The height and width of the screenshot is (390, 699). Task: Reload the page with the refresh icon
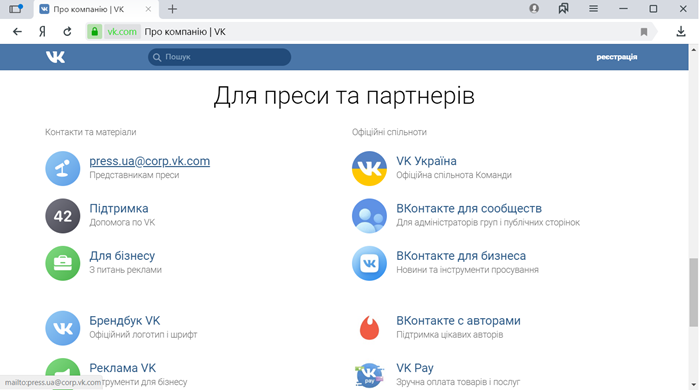(x=67, y=32)
